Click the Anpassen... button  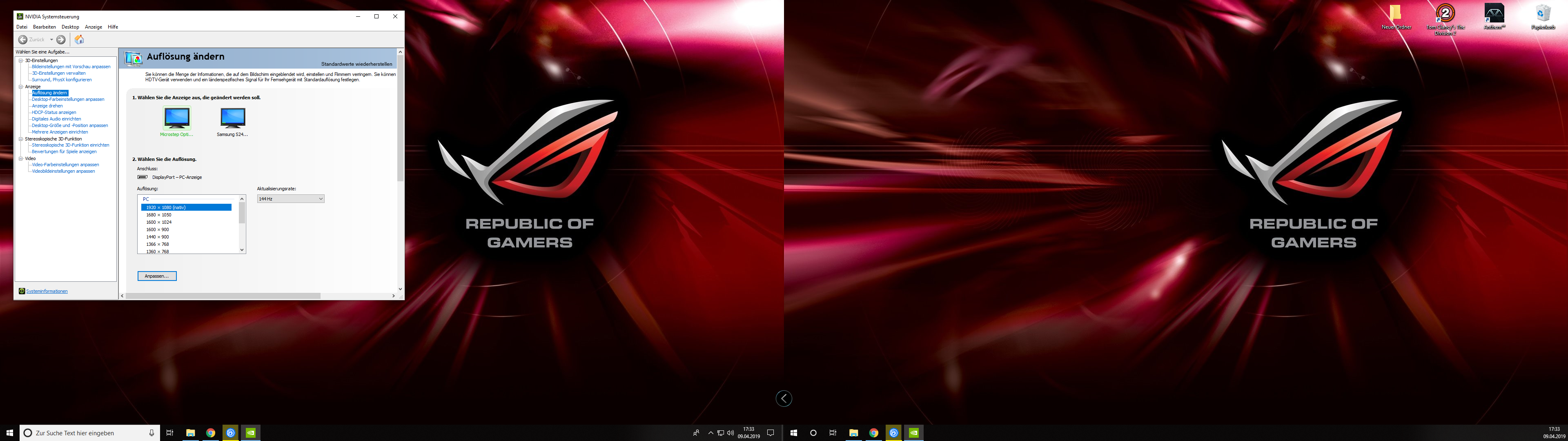click(156, 276)
